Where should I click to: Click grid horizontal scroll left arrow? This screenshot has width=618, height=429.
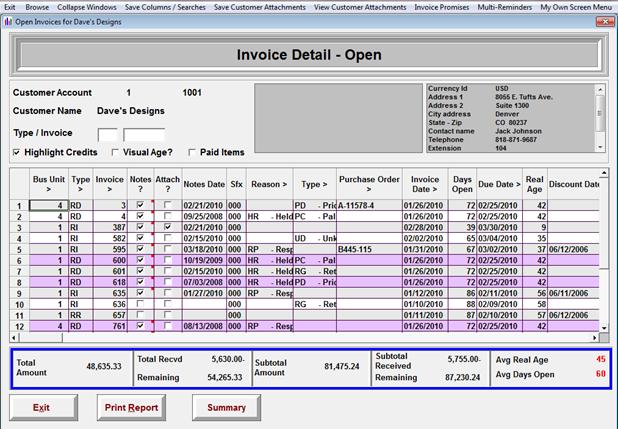click(x=14, y=338)
